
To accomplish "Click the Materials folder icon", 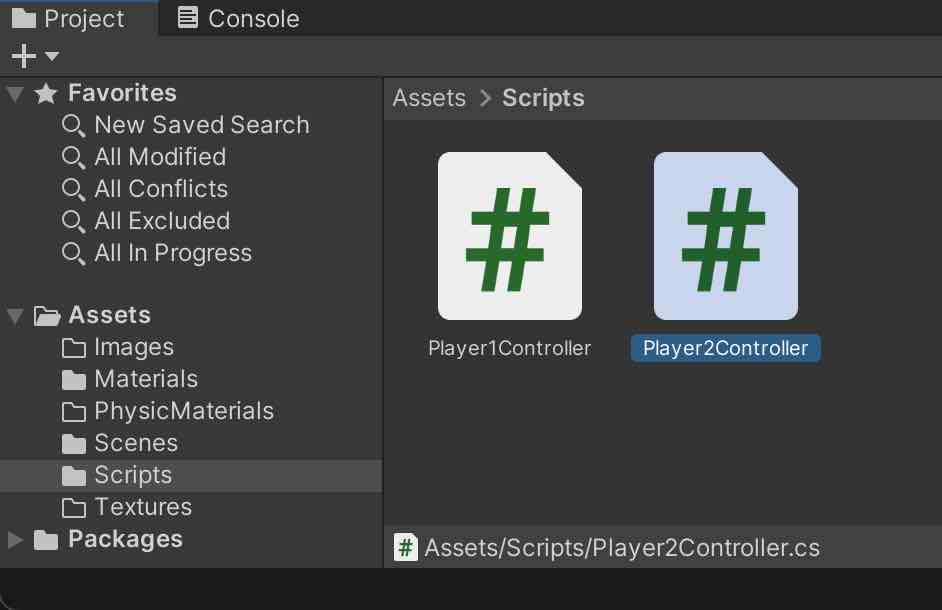I will 74,380.
